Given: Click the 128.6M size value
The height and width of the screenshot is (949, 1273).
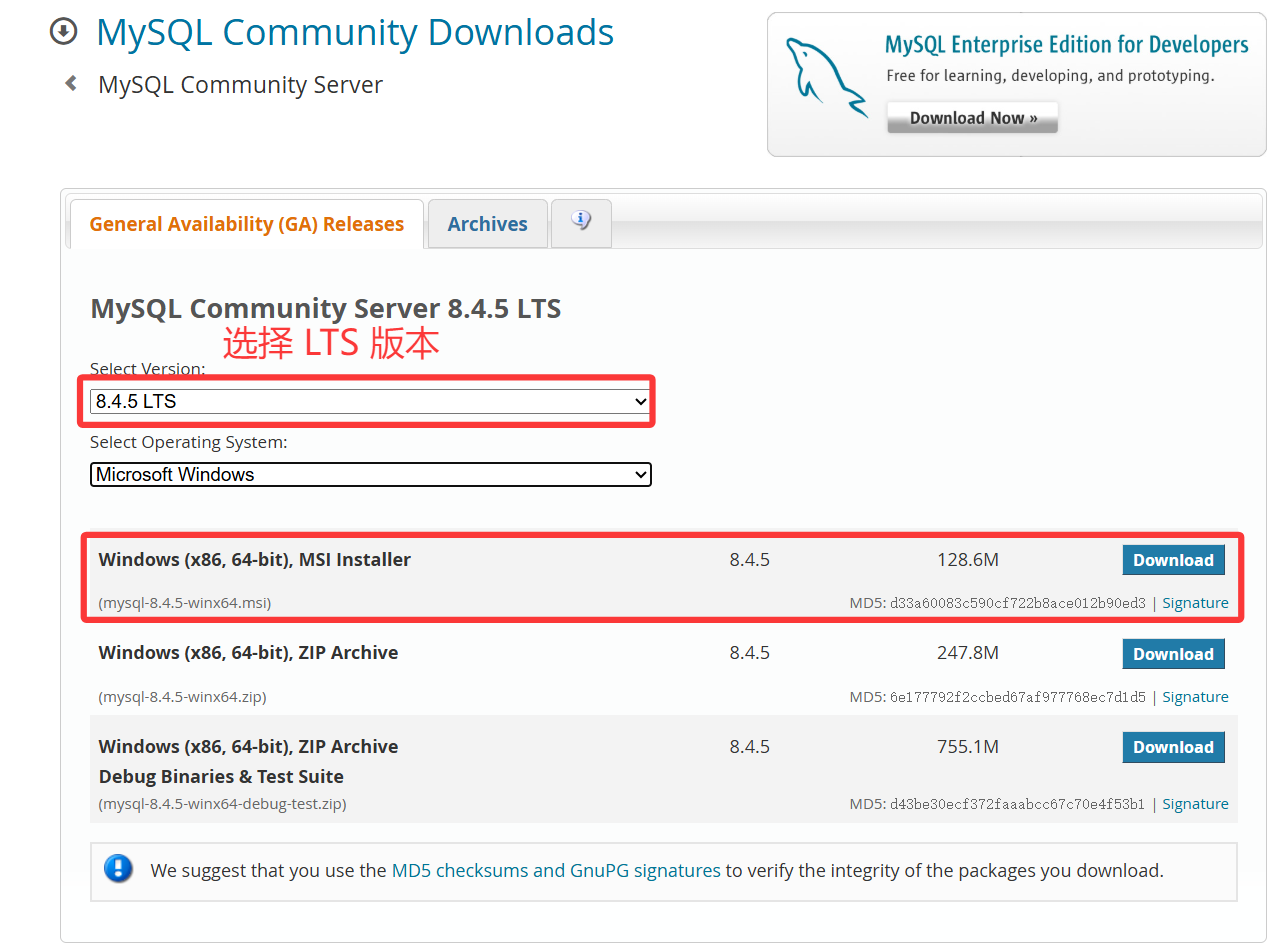Looking at the screenshot, I should [x=968, y=560].
